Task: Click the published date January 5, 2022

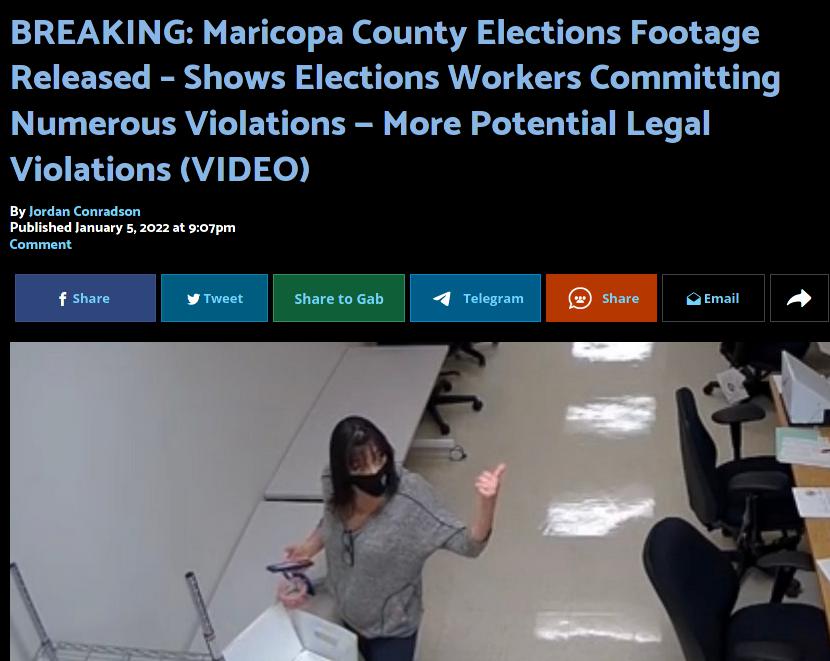Action: pos(122,228)
